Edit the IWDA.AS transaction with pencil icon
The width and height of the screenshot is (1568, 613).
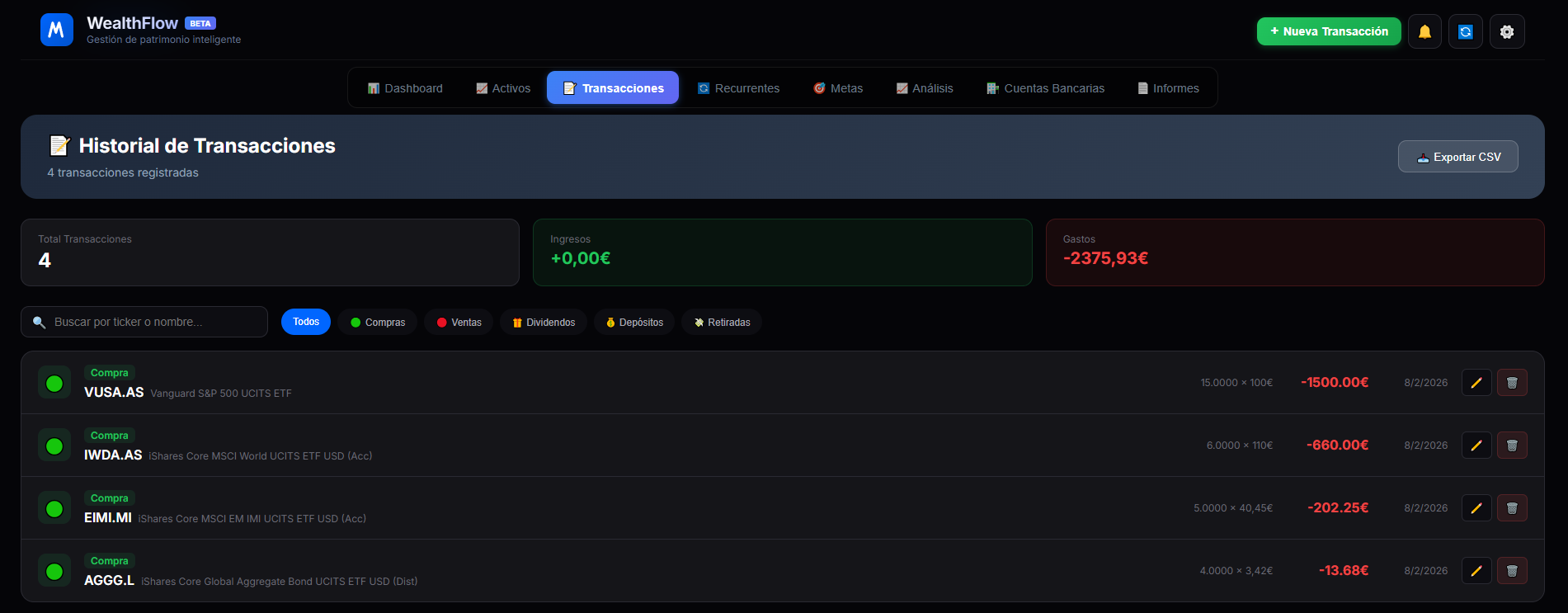click(x=1476, y=446)
